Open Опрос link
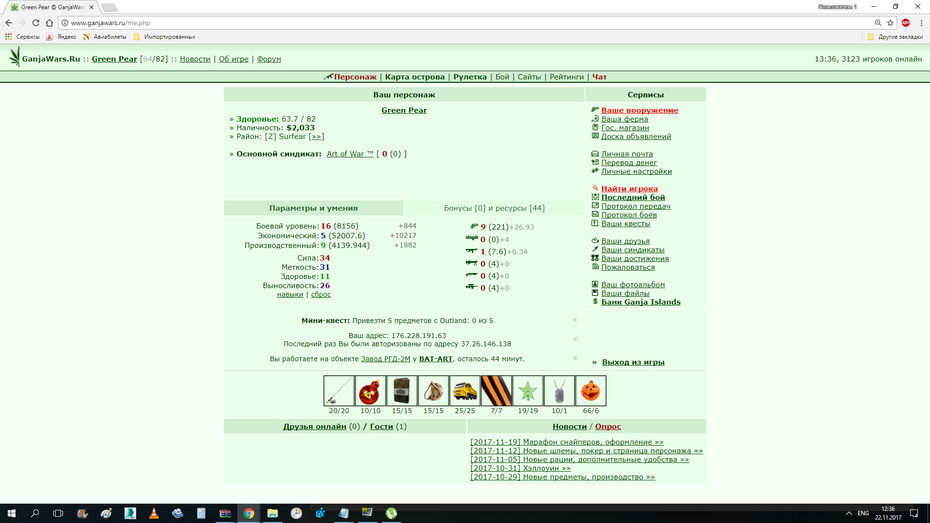Screen dimensions: 930x523 coord(608,426)
